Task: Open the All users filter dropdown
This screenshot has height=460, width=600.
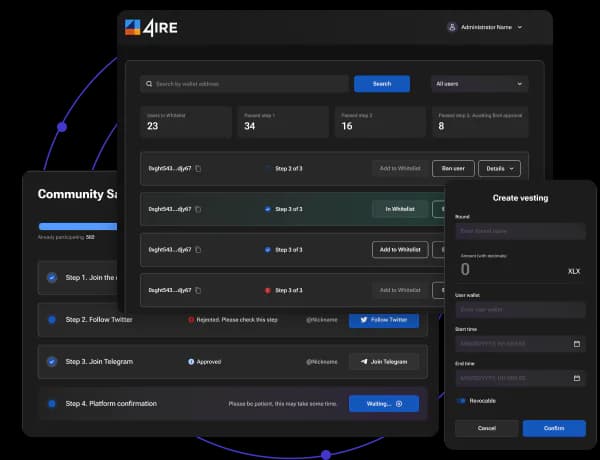Action: [x=479, y=84]
